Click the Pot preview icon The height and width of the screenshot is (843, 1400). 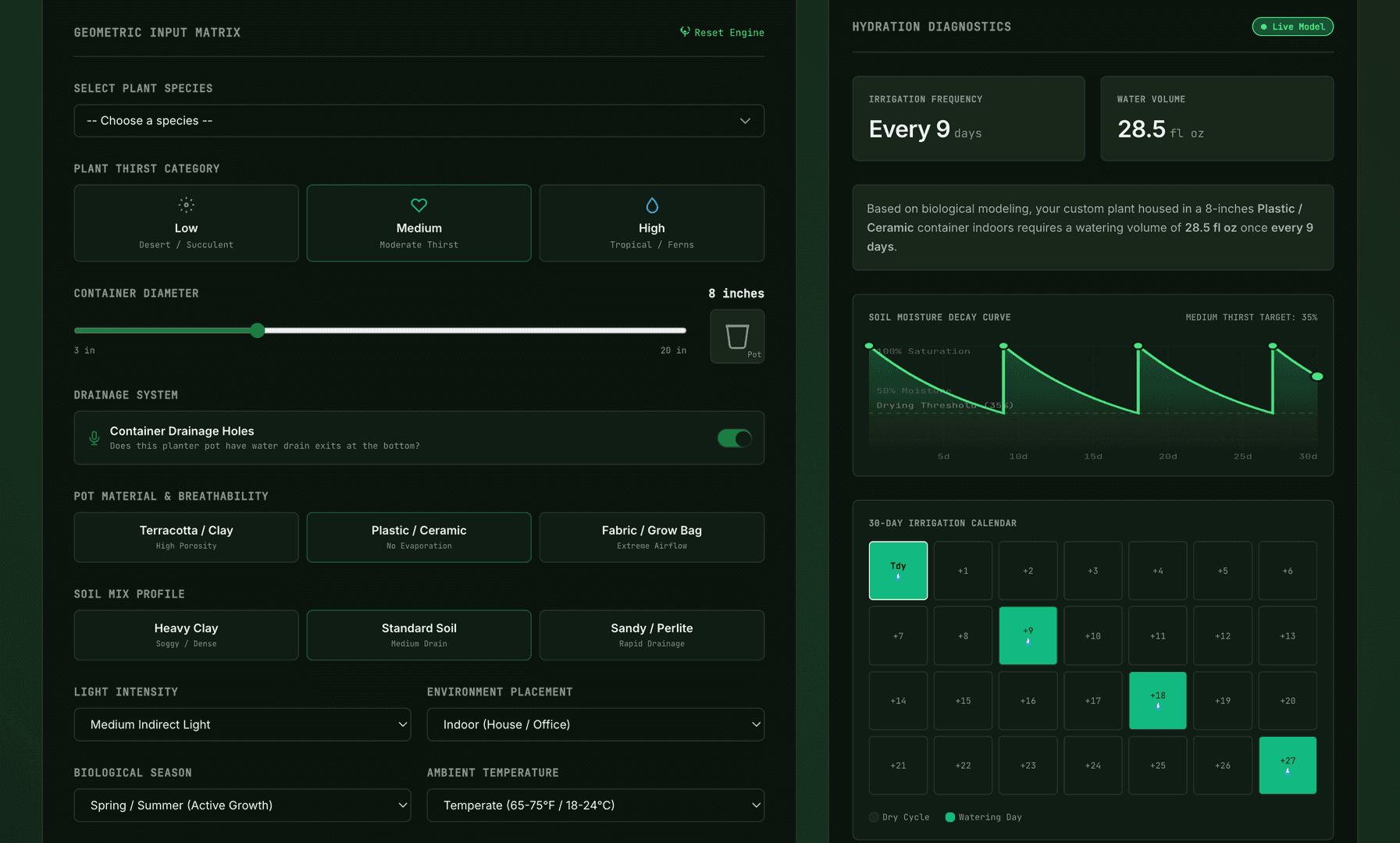[737, 336]
